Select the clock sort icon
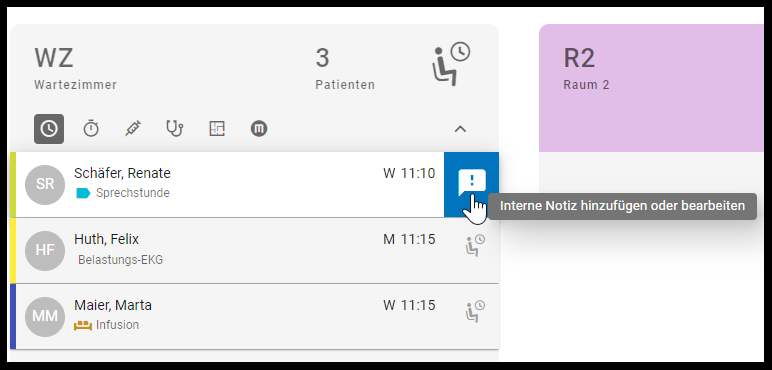The image size is (772, 370). pos(49,129)
